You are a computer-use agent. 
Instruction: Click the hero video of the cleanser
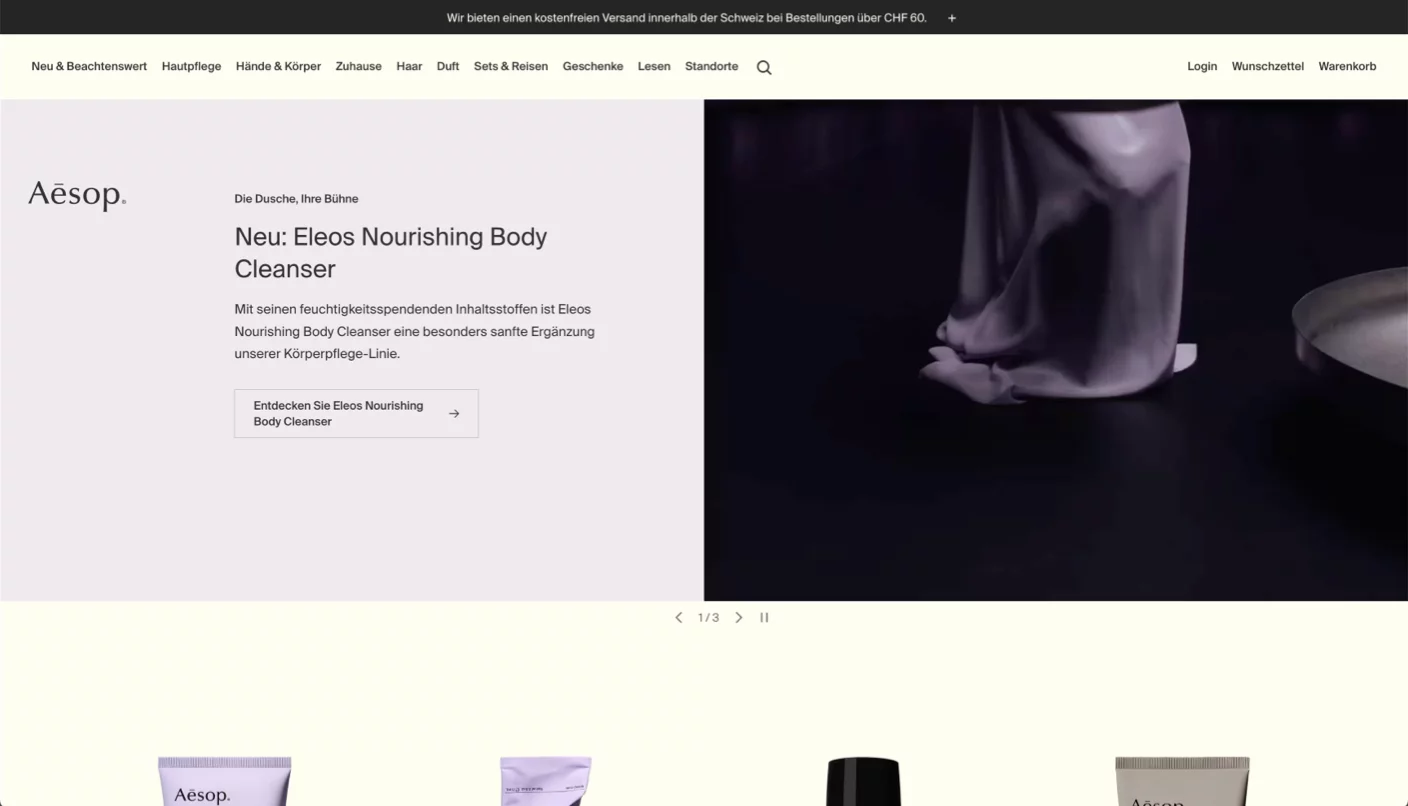(x=1056, y=350)
